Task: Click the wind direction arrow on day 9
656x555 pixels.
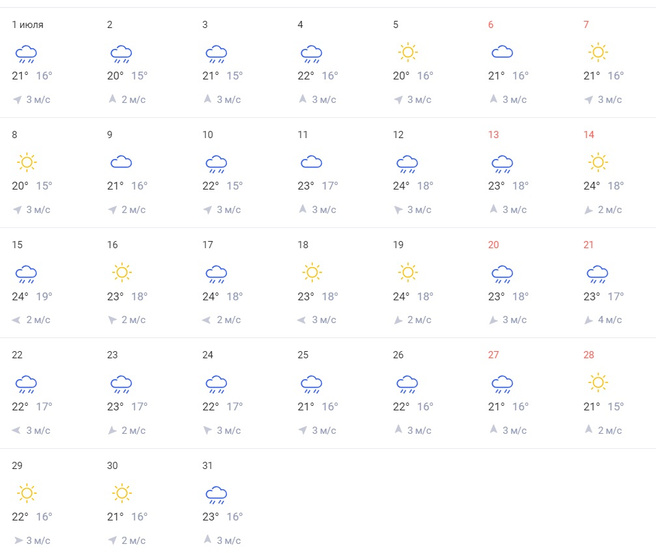Action: [113, 210]
